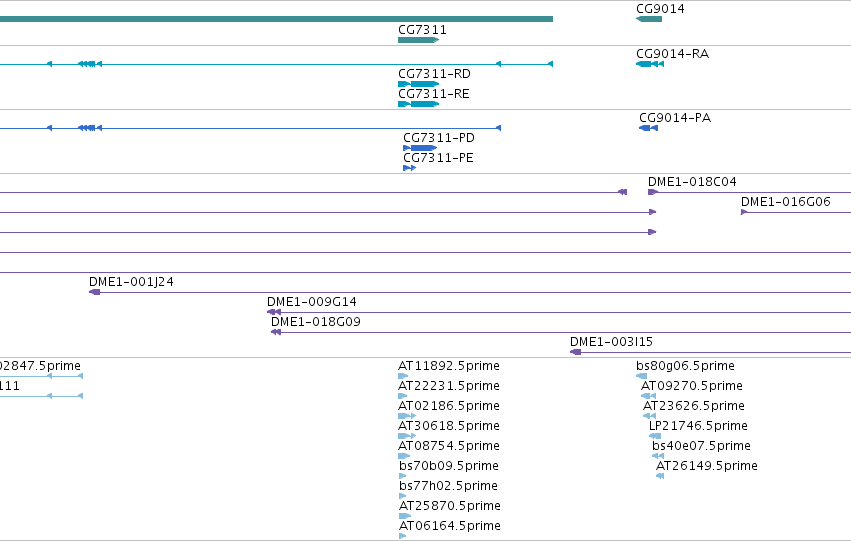Open the CG9014-PA protein label
Viewport: 851px width, 541px height.
(x=675, y=118)
